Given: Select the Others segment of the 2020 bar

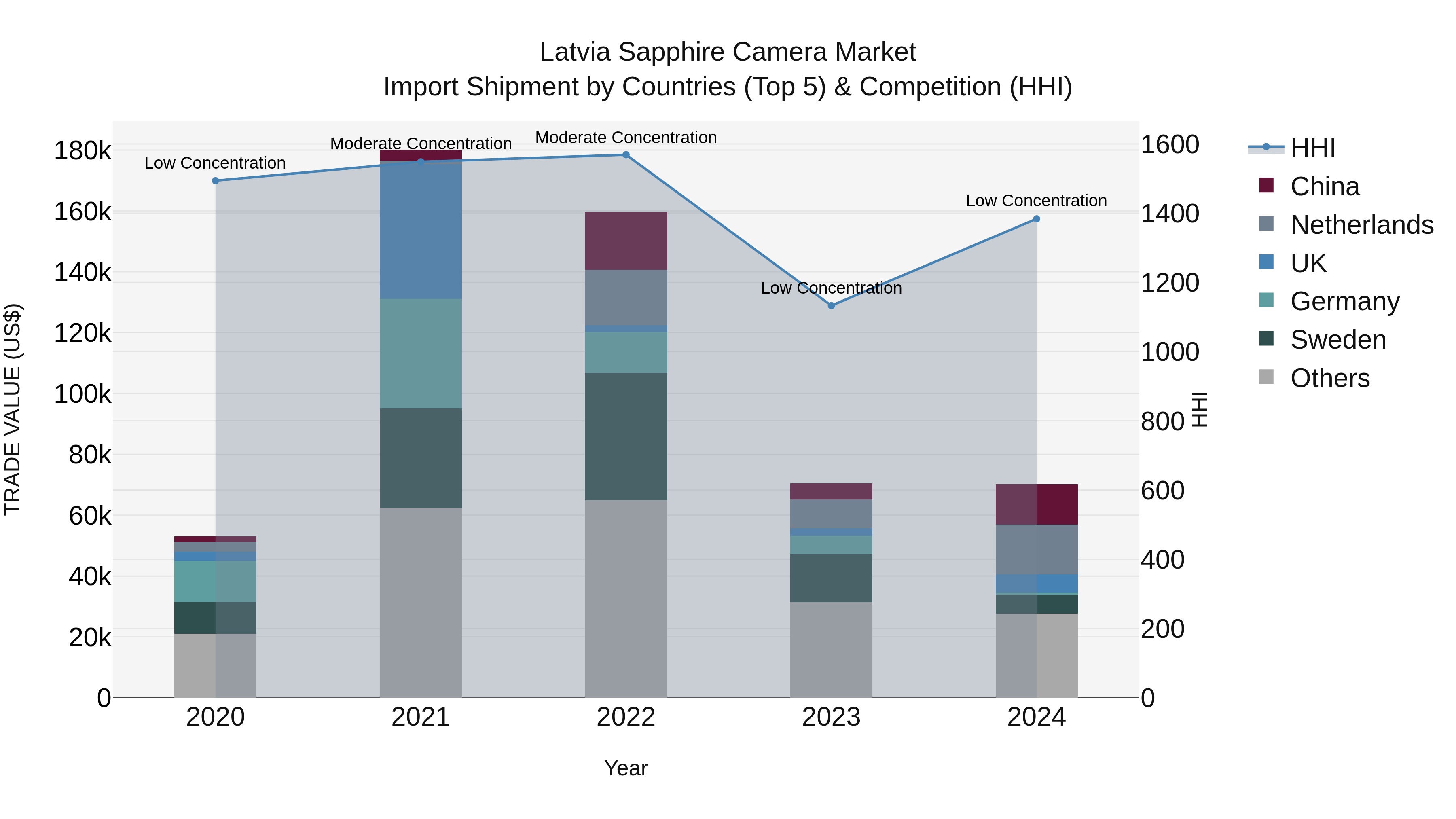Looking at the screenshot, I should pos(215,665).
